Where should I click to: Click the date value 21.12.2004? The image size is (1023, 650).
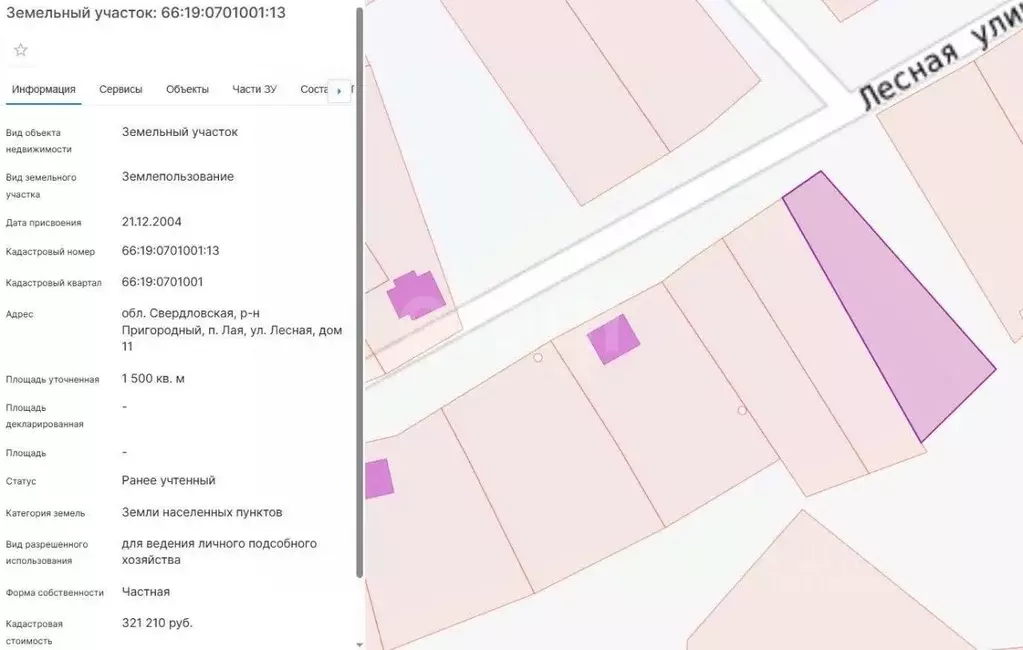[x=151, y=222]
